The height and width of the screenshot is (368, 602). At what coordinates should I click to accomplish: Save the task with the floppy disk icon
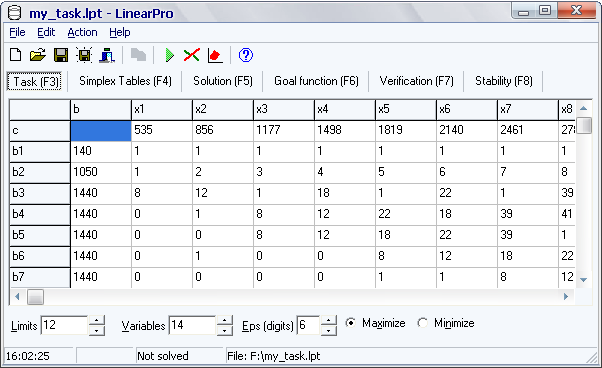61,55
